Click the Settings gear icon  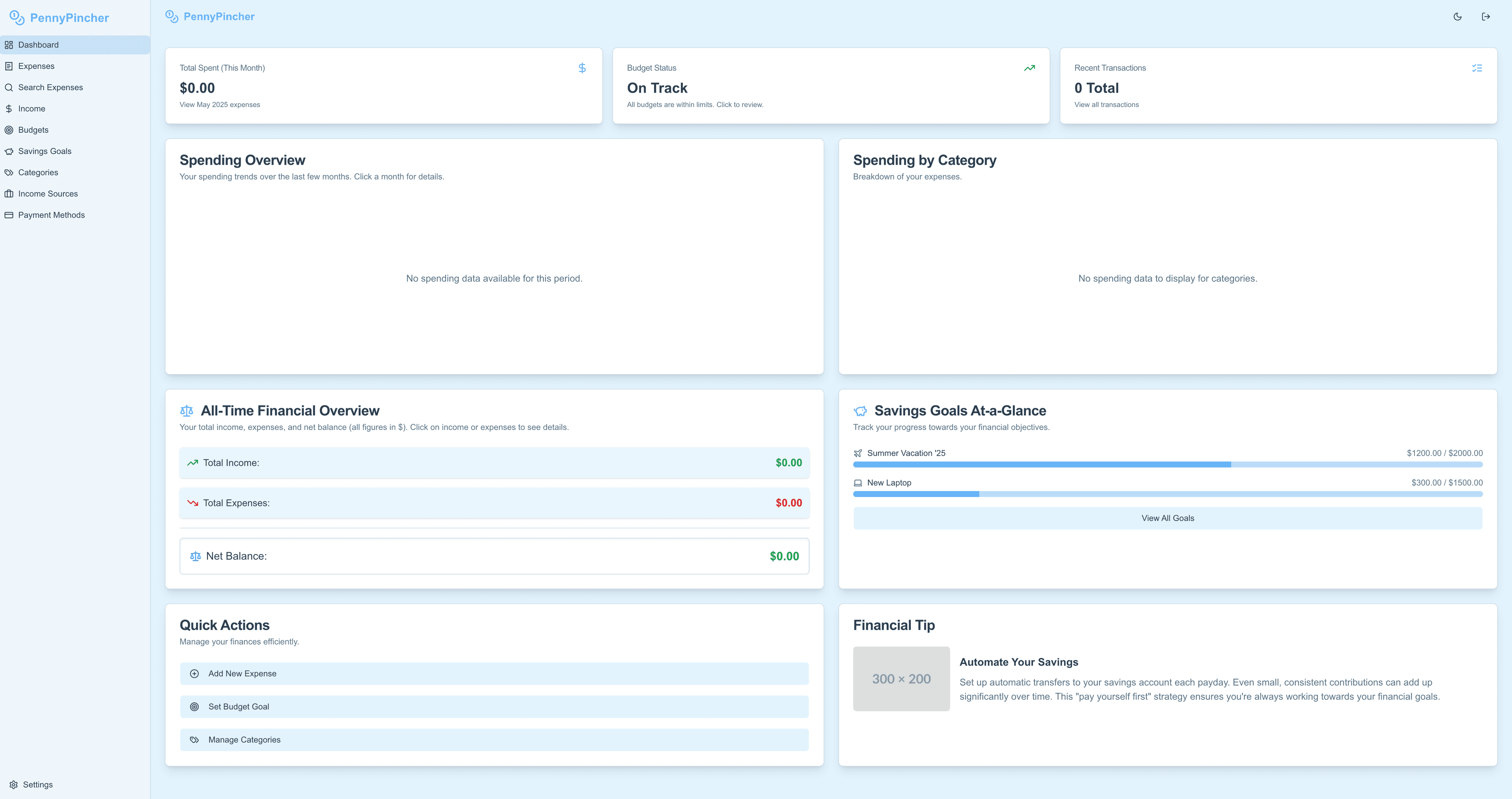coord(13,784)
